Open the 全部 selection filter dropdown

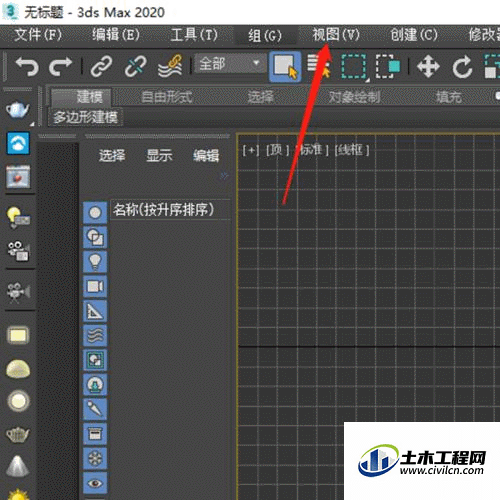[x=230, y=64]
